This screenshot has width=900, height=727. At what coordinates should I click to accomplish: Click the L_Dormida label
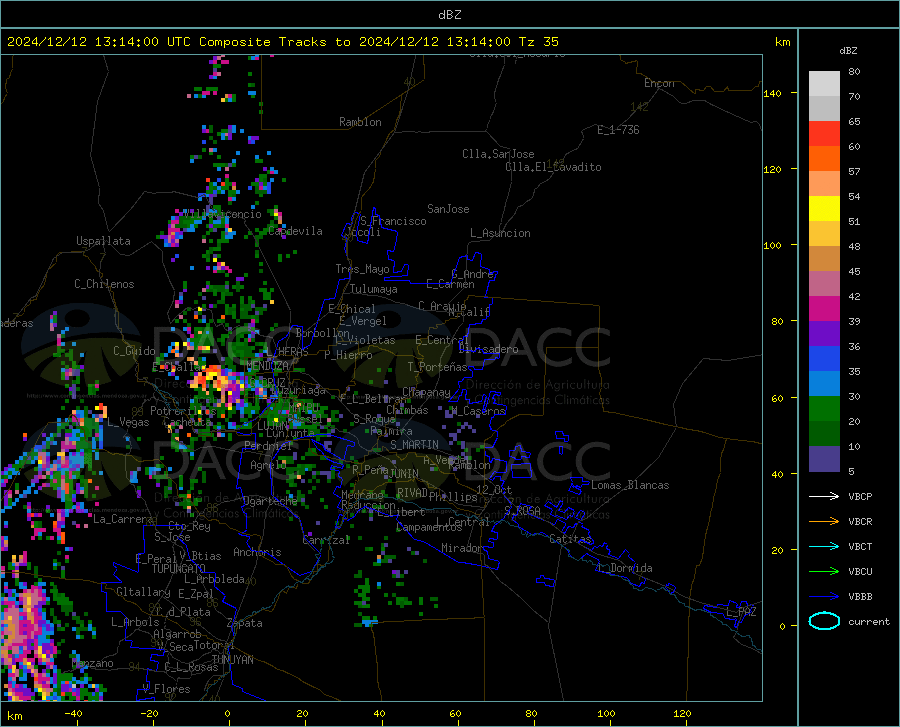(x=624, y=568)
